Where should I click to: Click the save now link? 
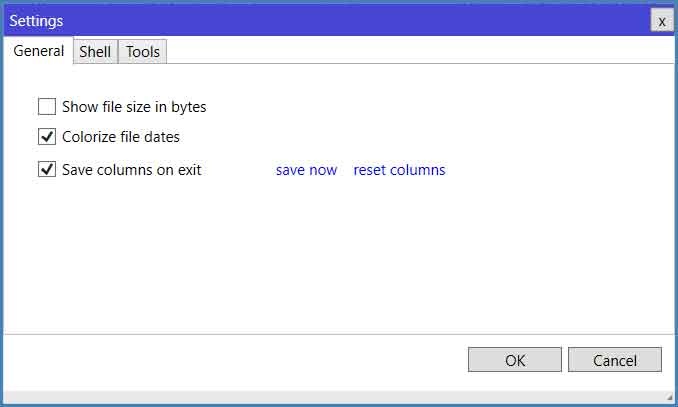tap(306, 170)
